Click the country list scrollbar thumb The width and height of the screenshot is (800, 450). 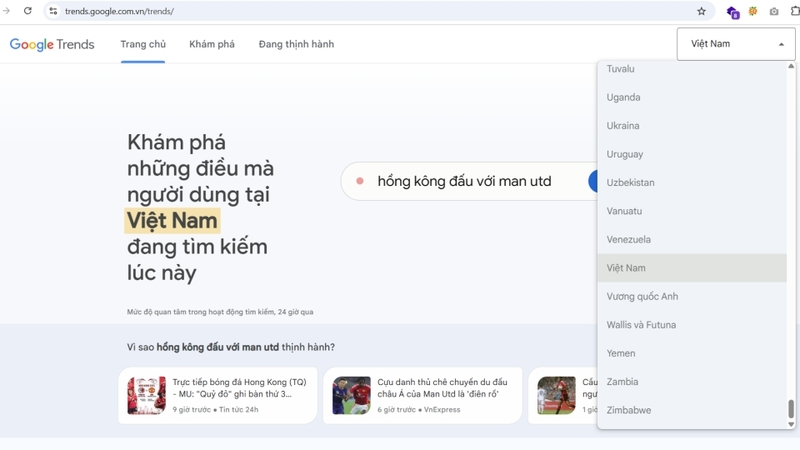[791, 408]
